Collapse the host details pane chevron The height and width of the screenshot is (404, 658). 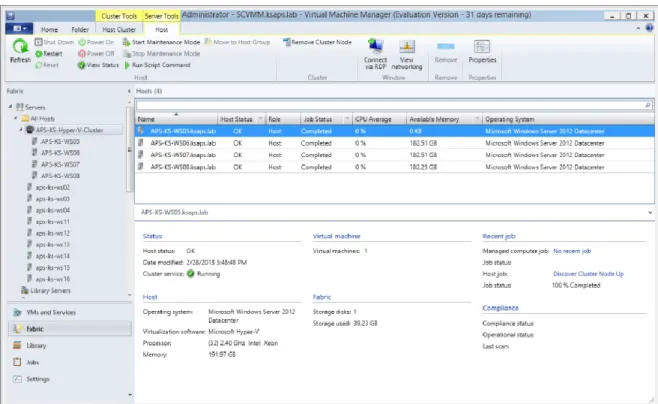(650, 212)
